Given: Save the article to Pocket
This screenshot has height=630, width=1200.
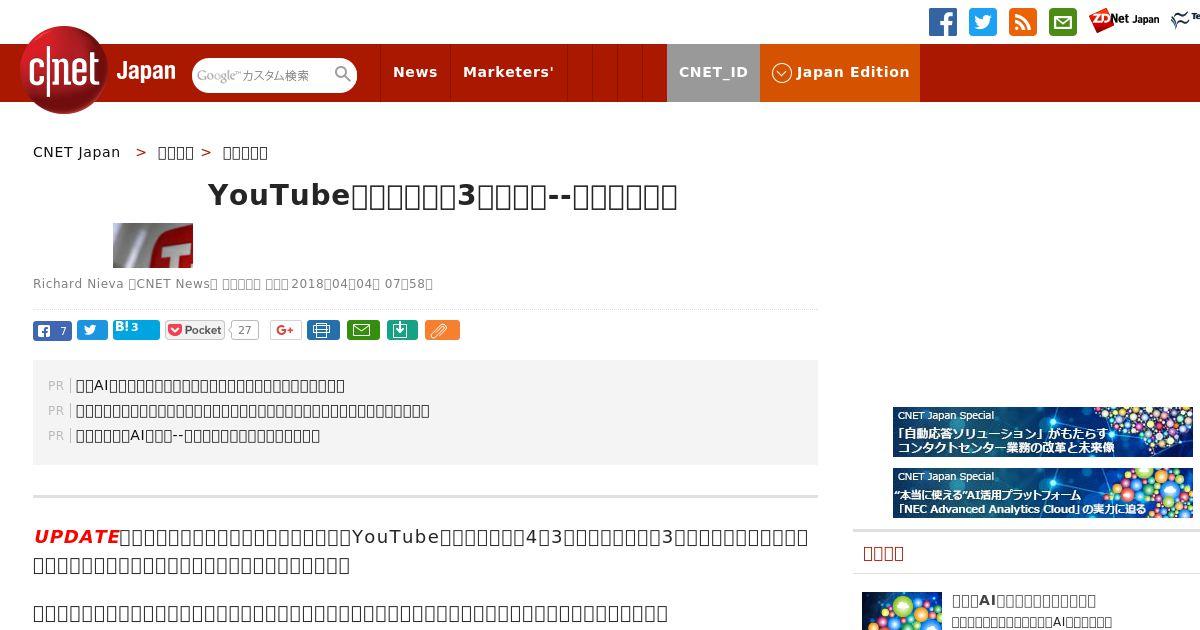Looking at the screenshot, I should click(x=195, y=330).
